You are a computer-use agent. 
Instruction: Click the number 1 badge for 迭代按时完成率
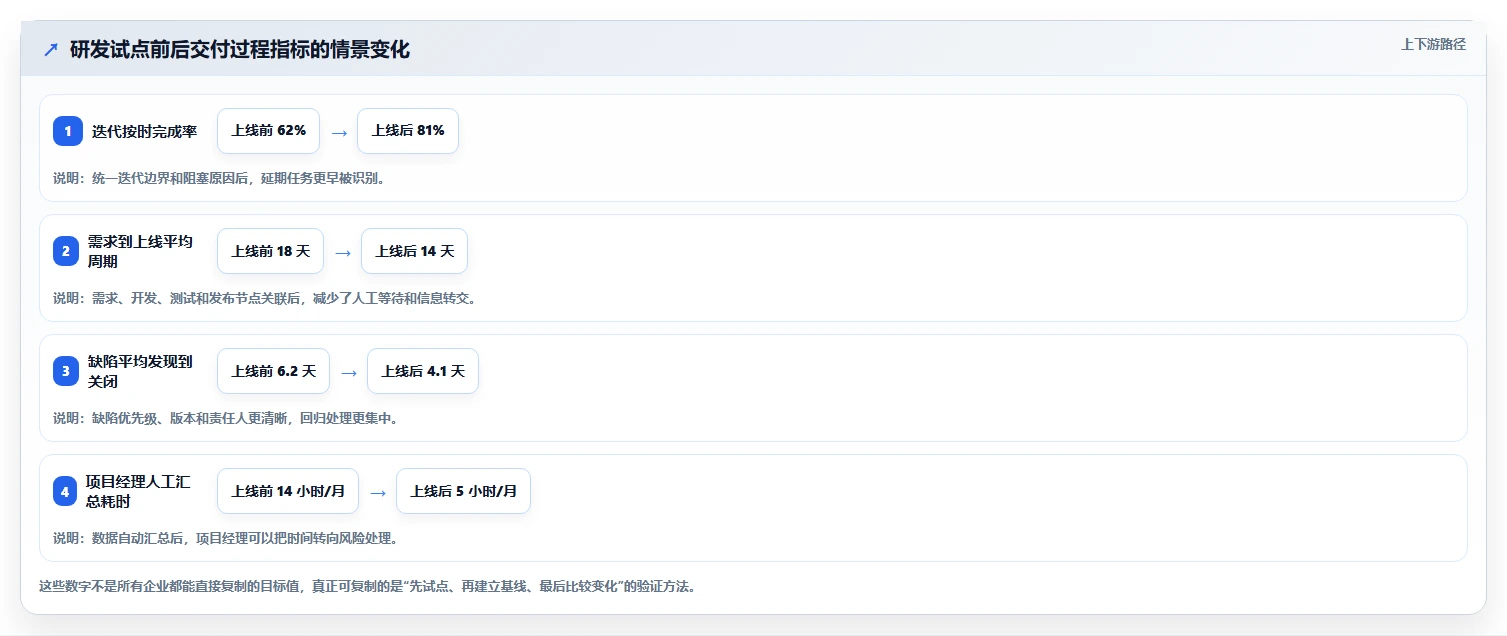pyautogui.click(x=68, y=131)
